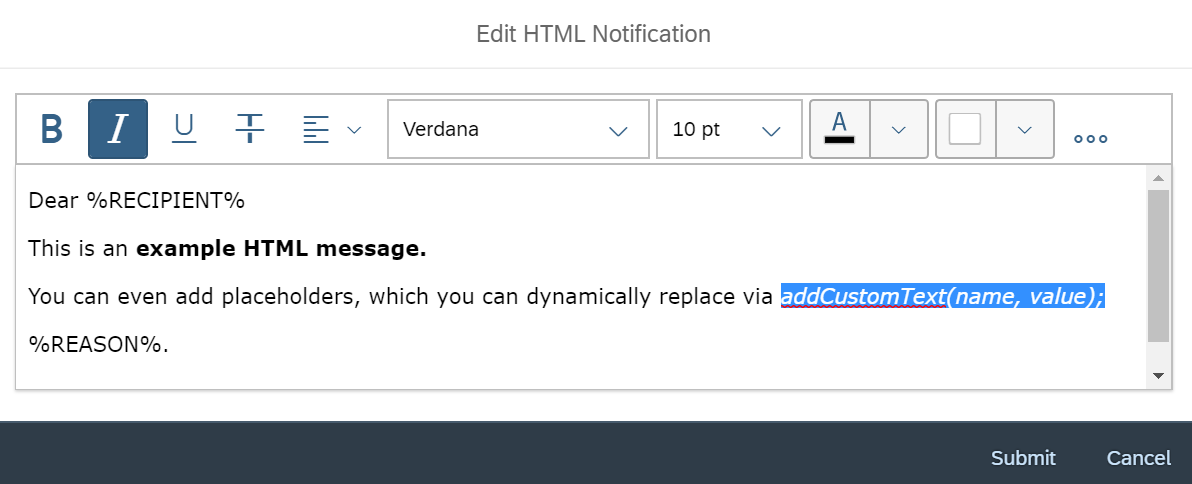1192x484 pixels.
Task: Apply strikethrough formatting
Action: pyautogui.click(x=249, y=129)
